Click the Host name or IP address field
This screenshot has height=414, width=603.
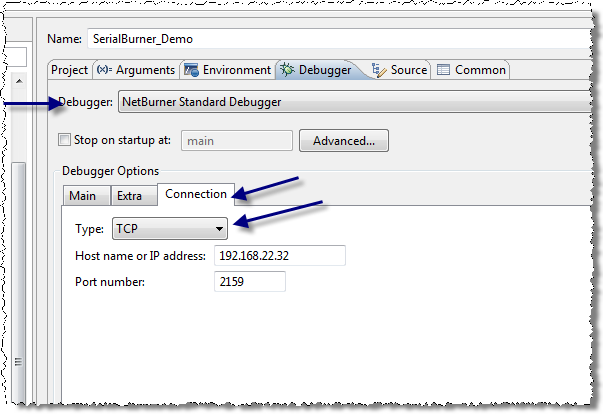click(280, 256)
